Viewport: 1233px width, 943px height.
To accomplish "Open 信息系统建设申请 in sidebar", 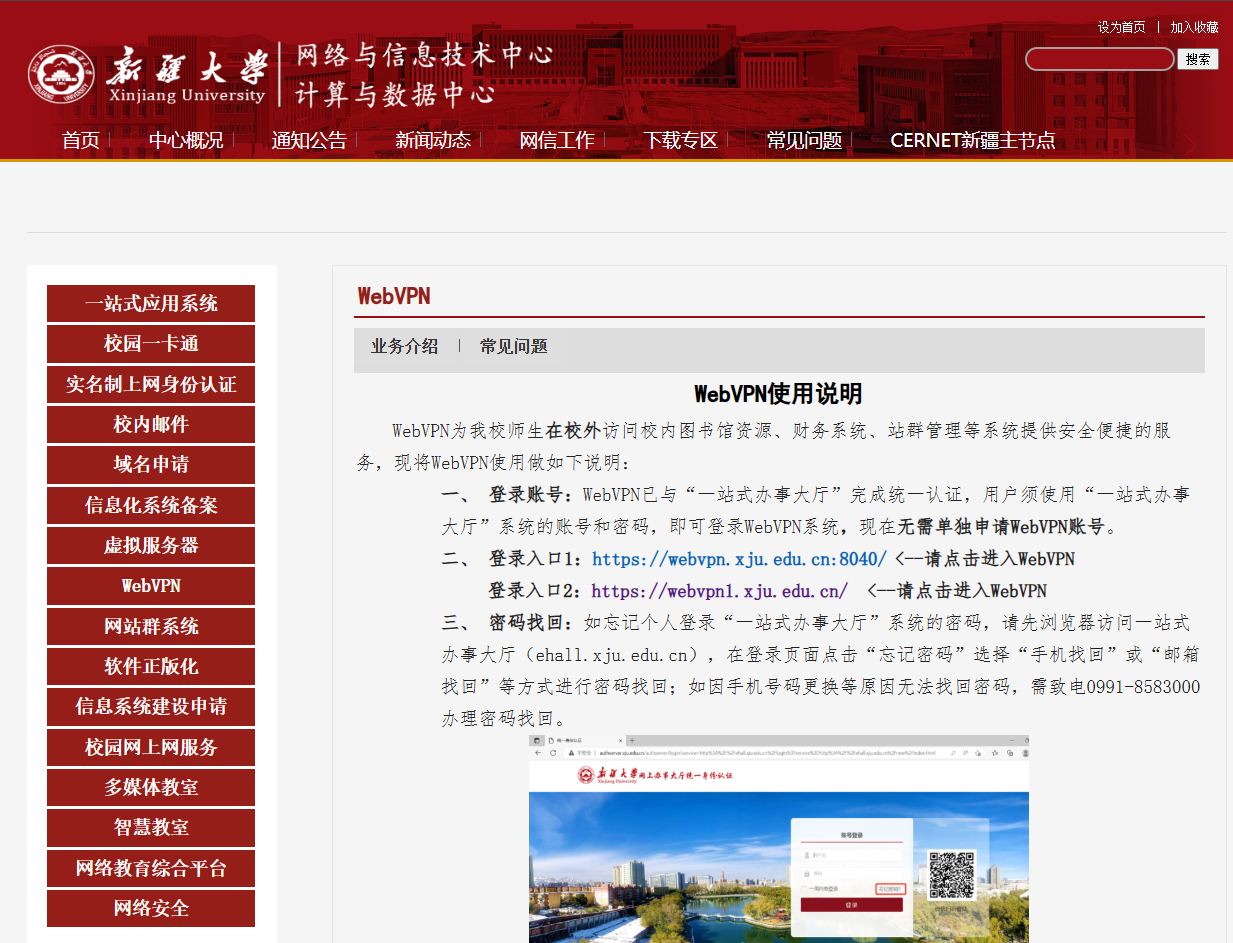I will tap(151, 707).
